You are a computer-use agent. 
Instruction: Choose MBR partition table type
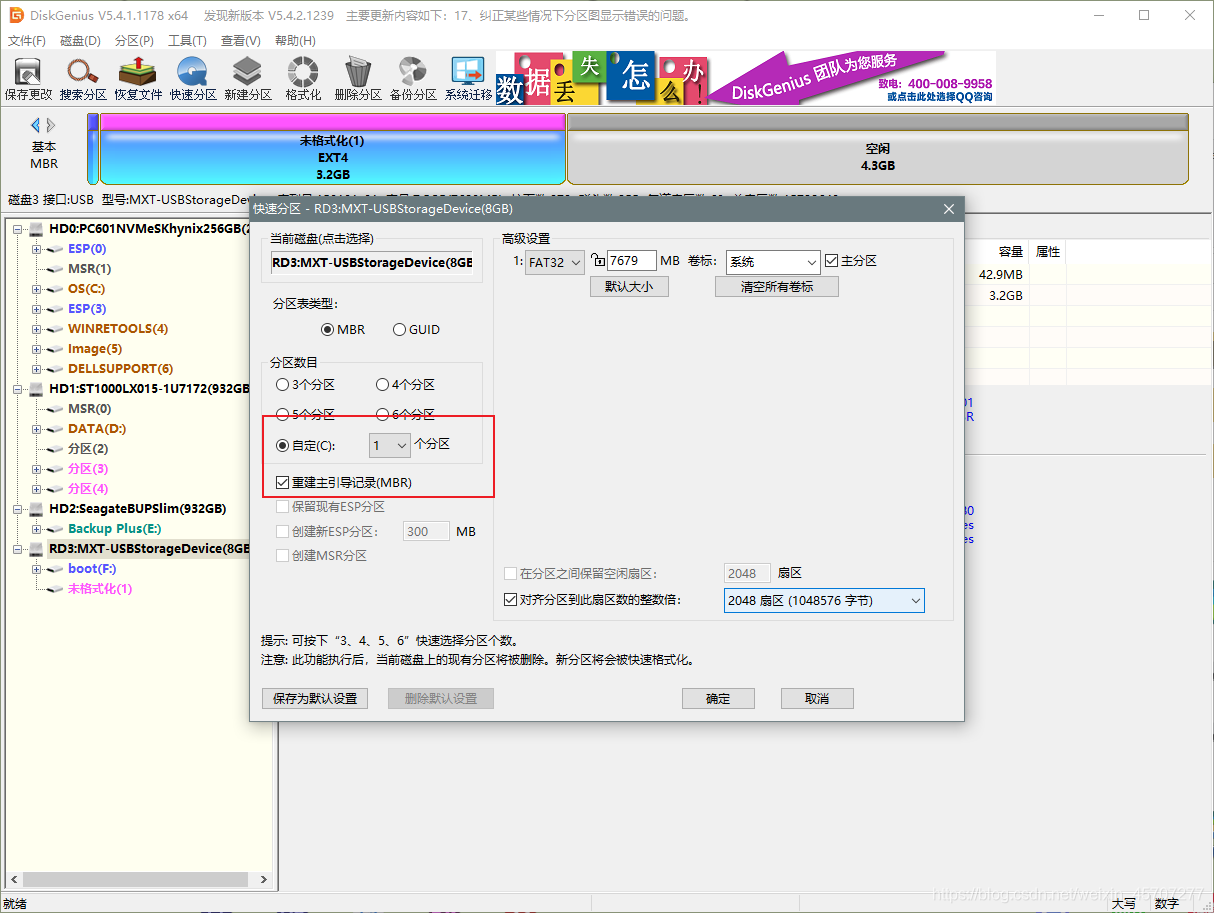point(328,330)
